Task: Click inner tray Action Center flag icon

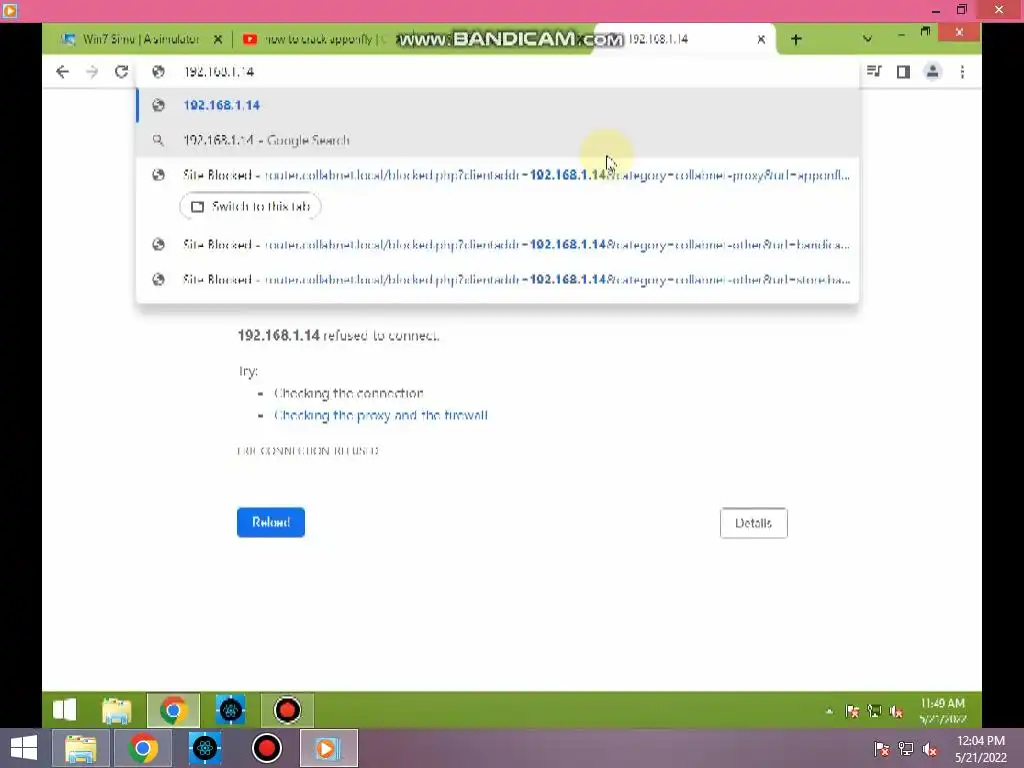Action: [852, 711]
